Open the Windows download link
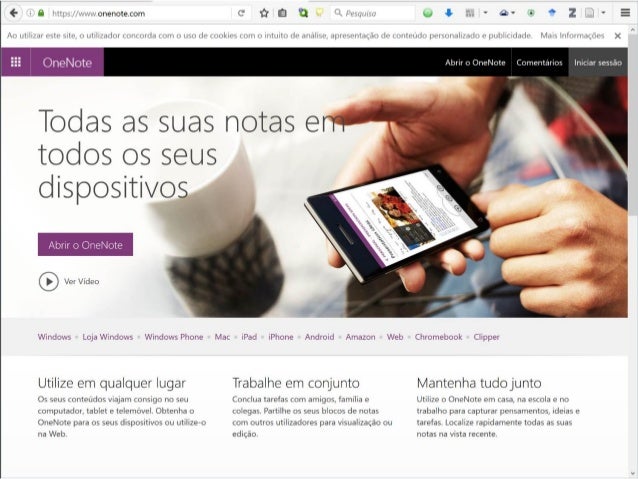Image resolution: width=638 pixels, height=479 pixels. 54,337
